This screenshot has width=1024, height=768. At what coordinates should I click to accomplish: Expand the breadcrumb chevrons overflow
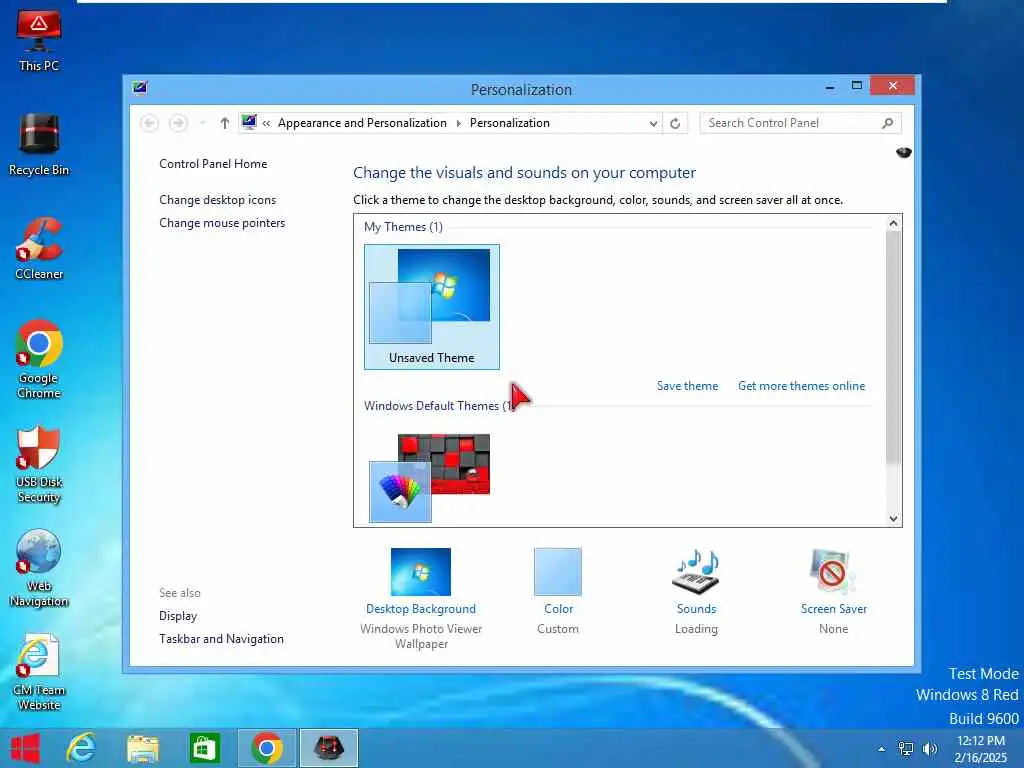click(x=266, y=123)
